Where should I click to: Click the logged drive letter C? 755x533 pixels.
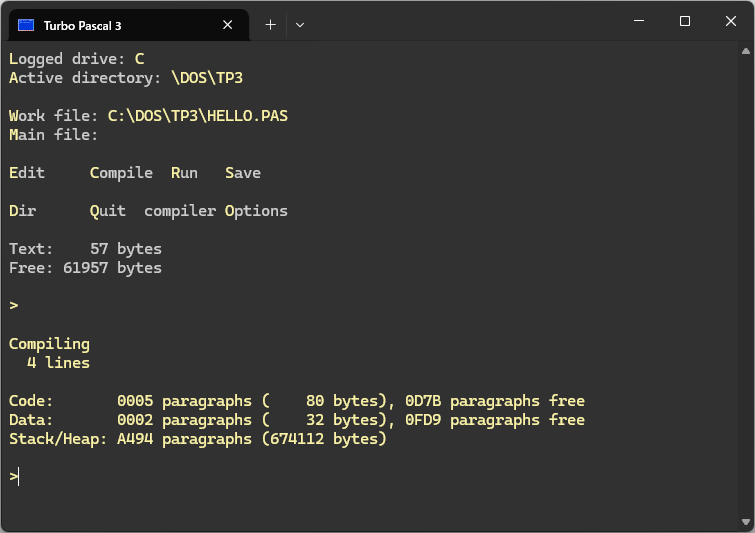point(139,59)
